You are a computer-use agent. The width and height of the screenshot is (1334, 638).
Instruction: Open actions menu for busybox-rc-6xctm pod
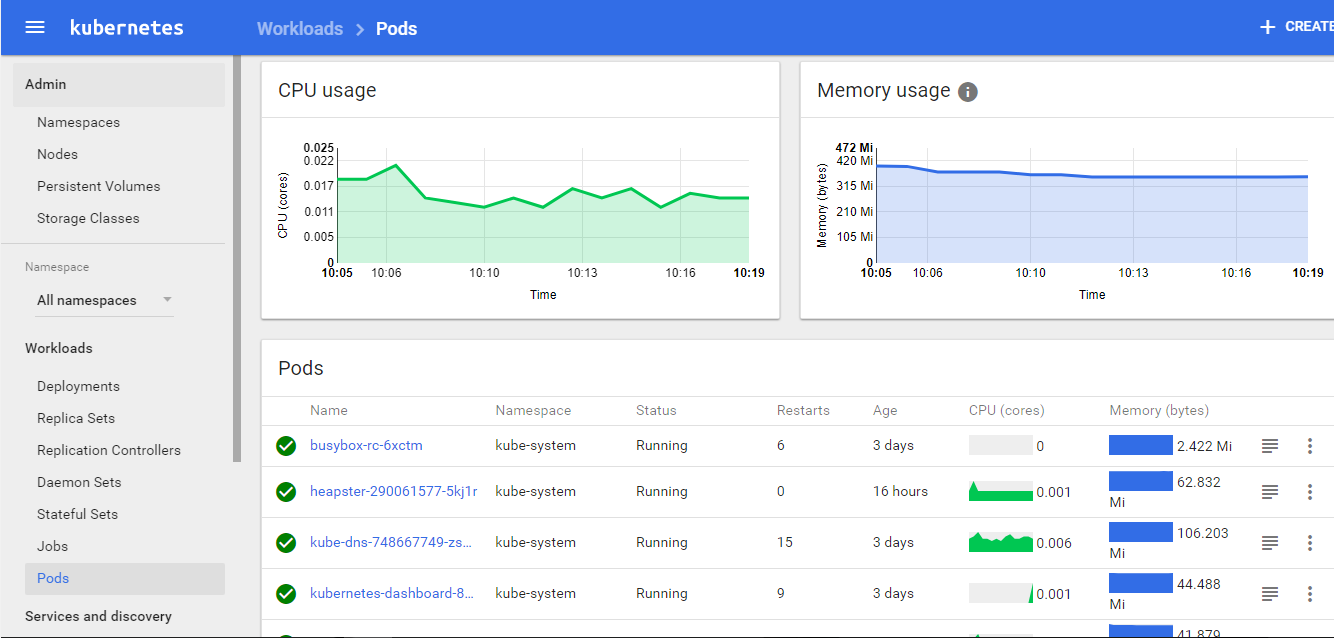(1310, 446)
